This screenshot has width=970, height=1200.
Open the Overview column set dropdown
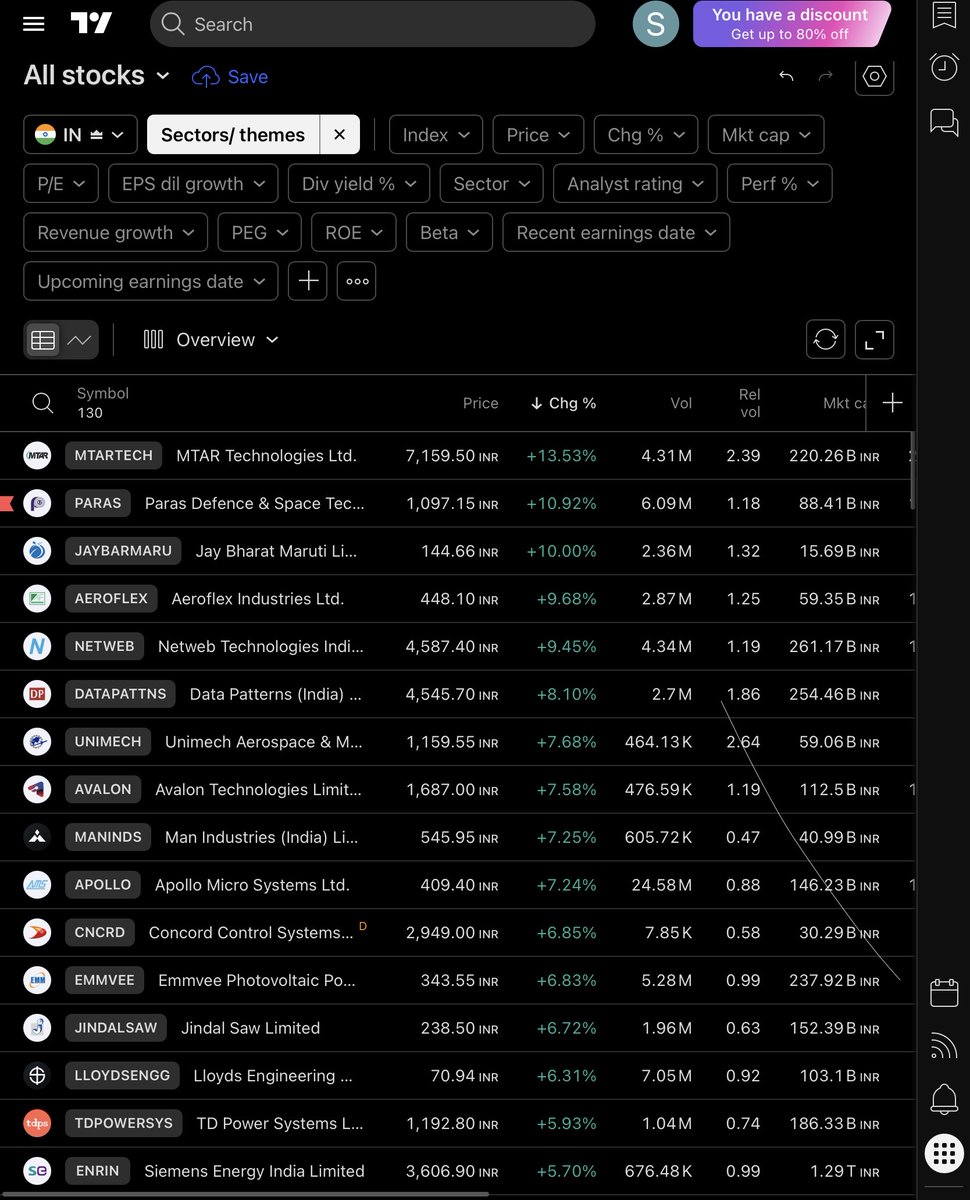(211, 340)
